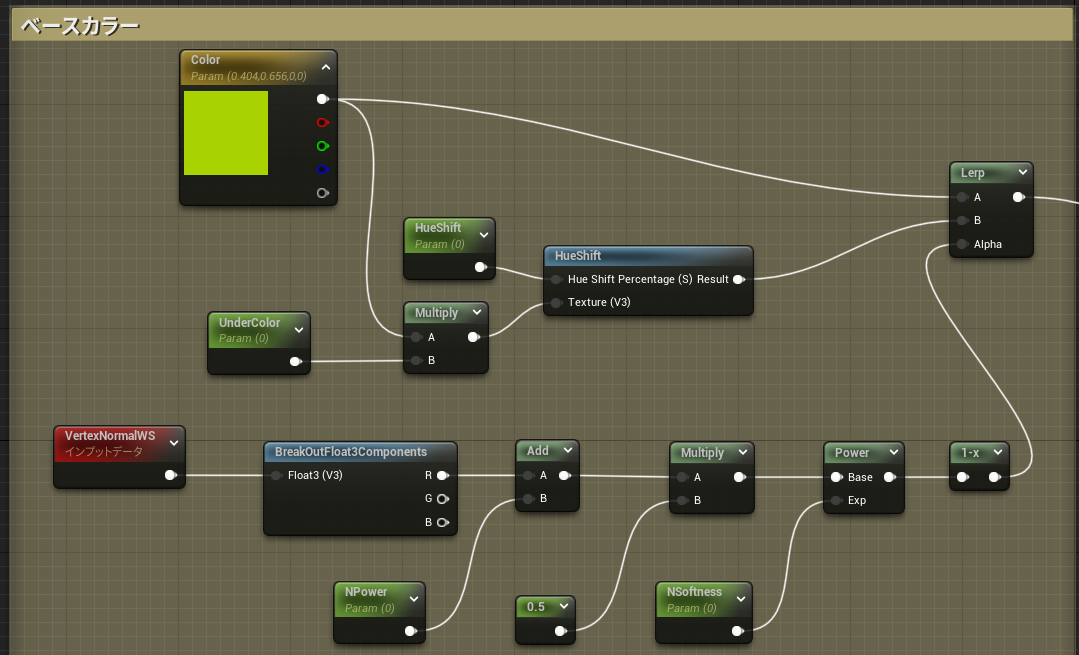1079x655 pixels.
Task: Click the Lerp A input pin
Action: (962, 197)
